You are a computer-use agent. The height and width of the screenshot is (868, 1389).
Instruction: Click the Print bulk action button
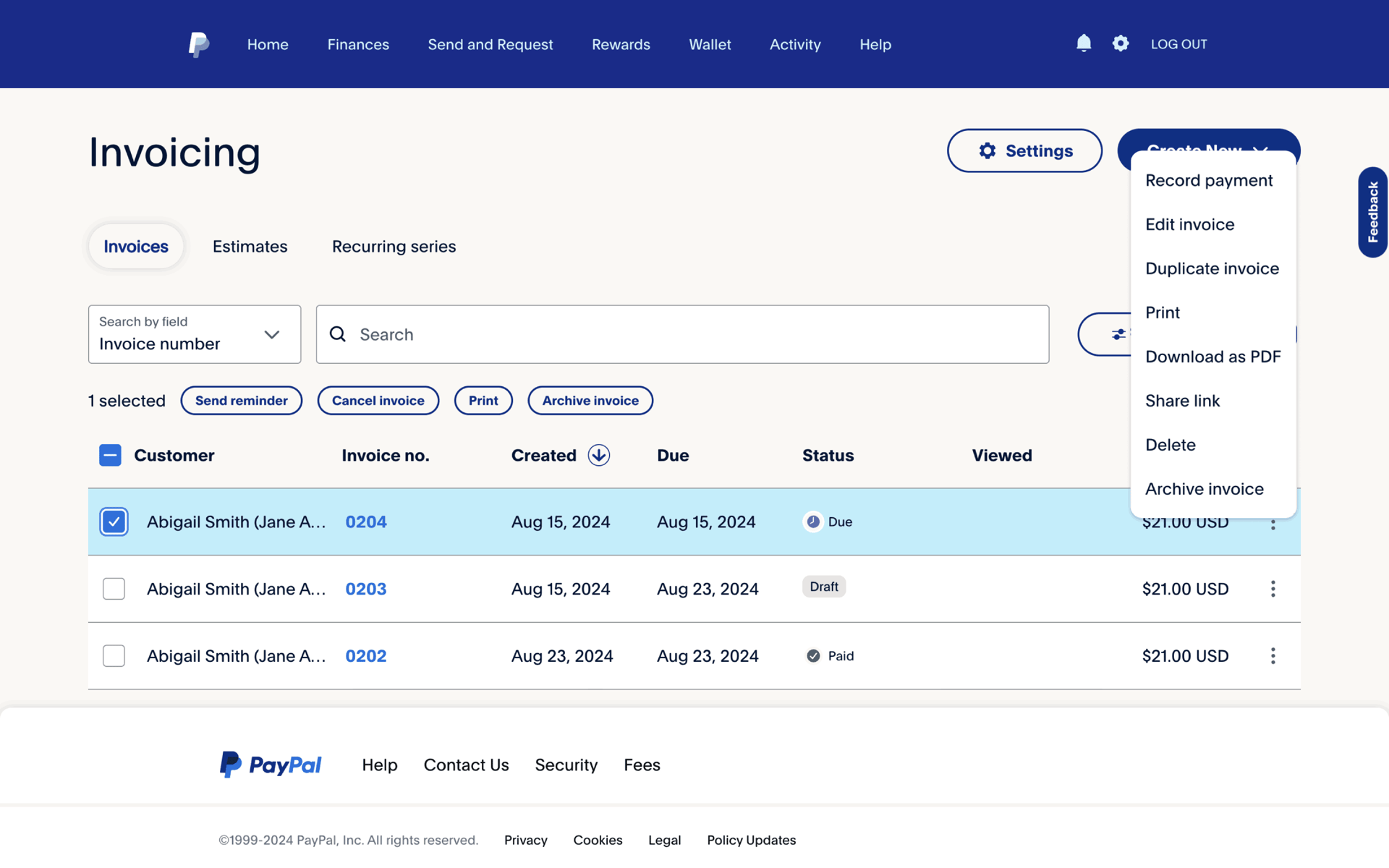[483, 400]
